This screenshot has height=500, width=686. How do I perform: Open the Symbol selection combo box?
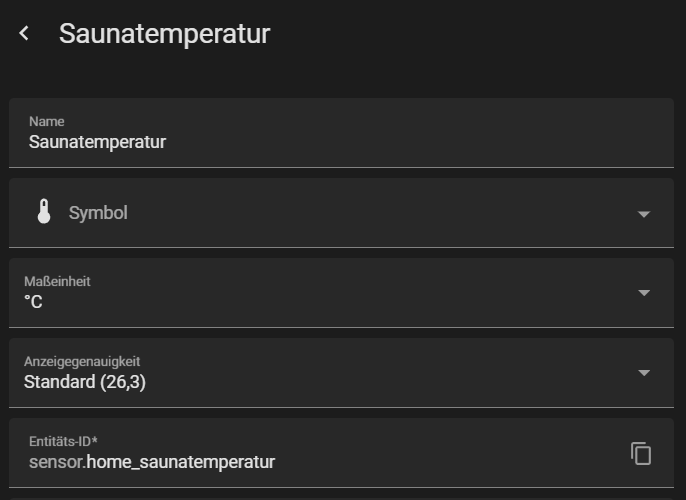coord(340,213)
